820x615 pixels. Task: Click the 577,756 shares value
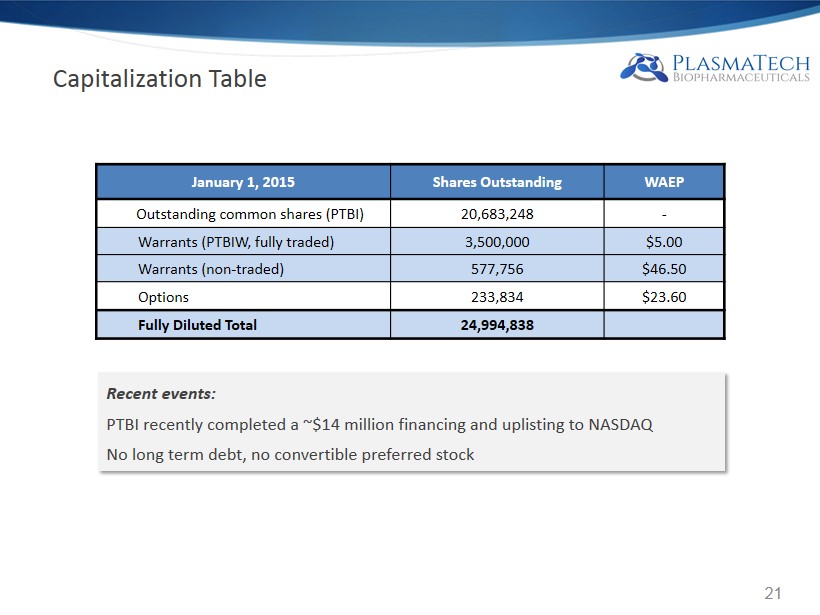pos(497,269)
